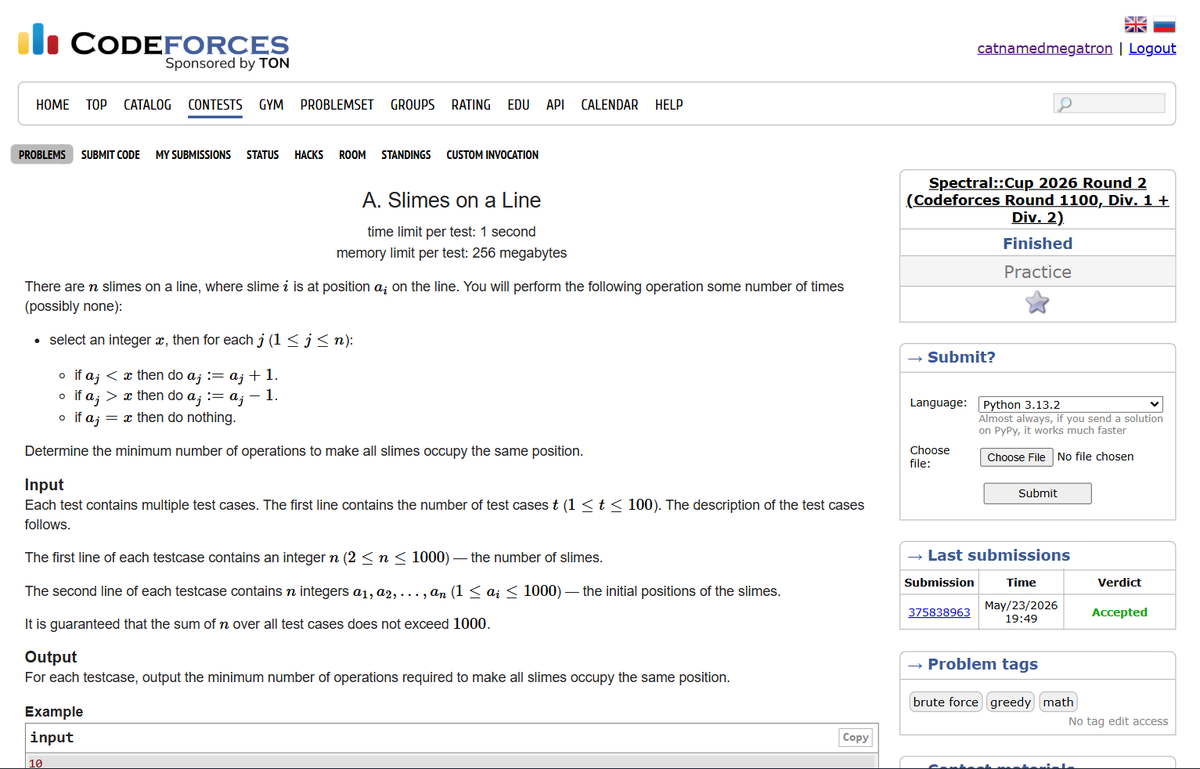Screen dimensions: 1200x769
Task: Click the Verdict column header
Action: [1119, 582]
